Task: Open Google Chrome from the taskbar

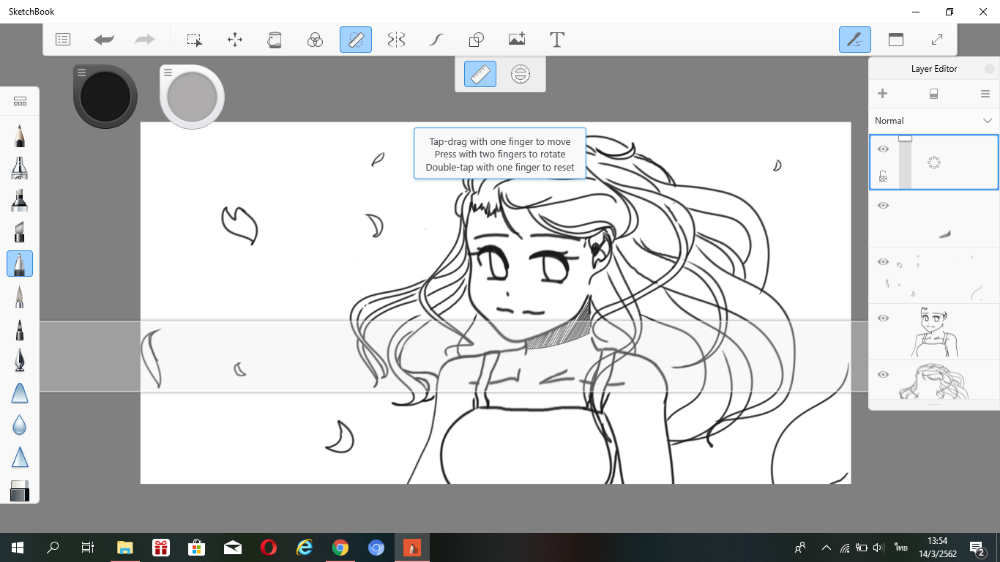Action: tap(340, 547)
